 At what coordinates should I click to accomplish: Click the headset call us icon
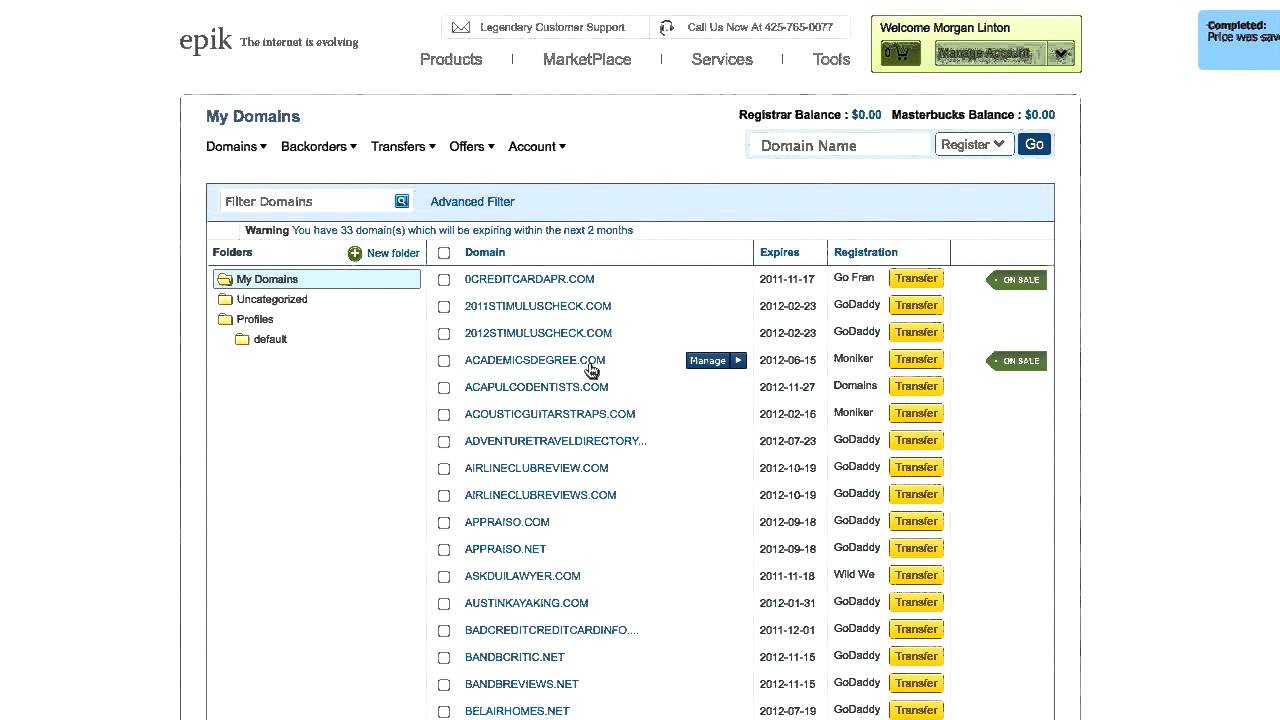click(x=667, y=27)
